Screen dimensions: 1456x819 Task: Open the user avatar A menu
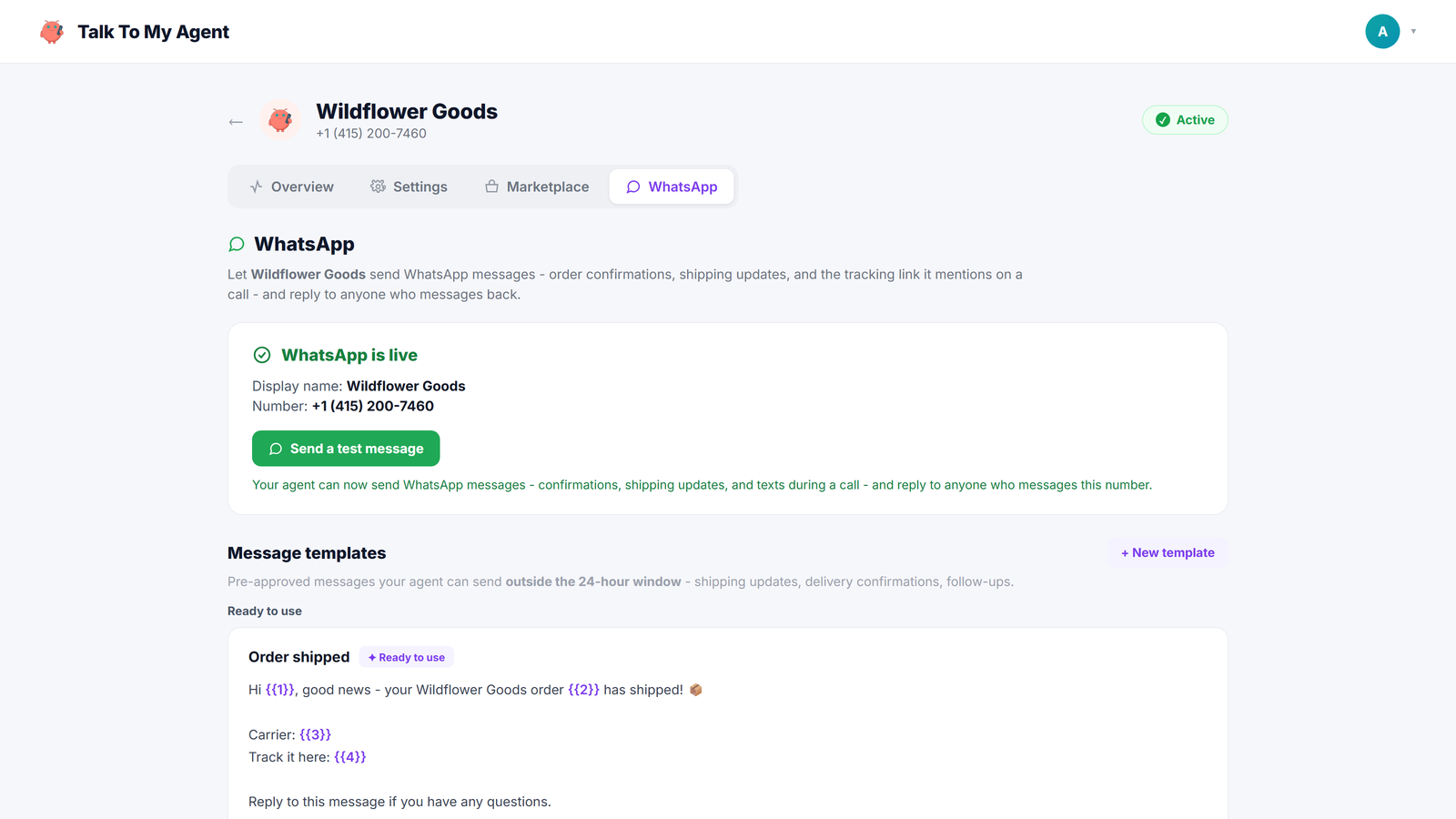1382,32
